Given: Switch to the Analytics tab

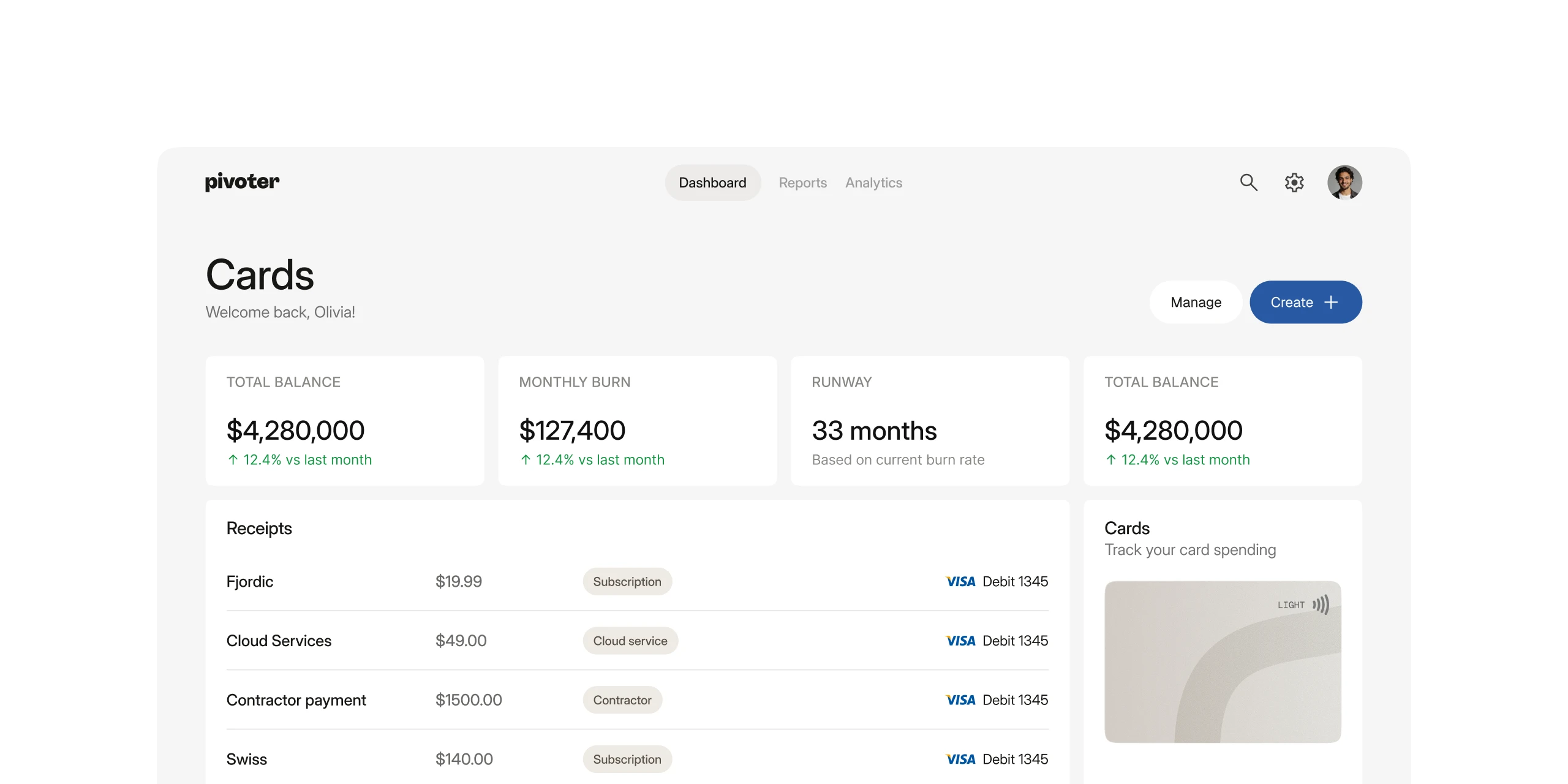Looking at the screenshot, I should pyautogui.click(x=873, y=183).
